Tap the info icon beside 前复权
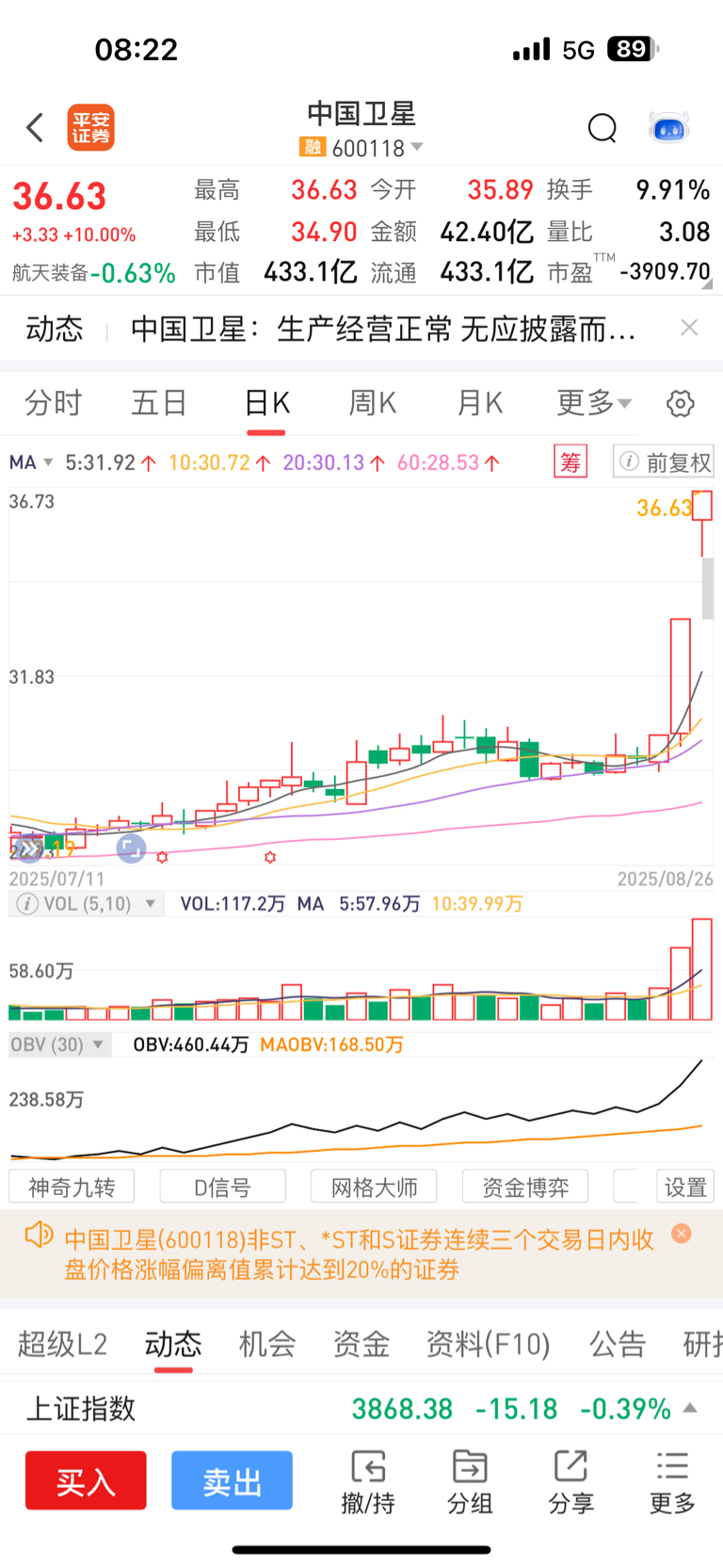The width and height of the screenshot is (723, 1568). (x=630, y=461)
